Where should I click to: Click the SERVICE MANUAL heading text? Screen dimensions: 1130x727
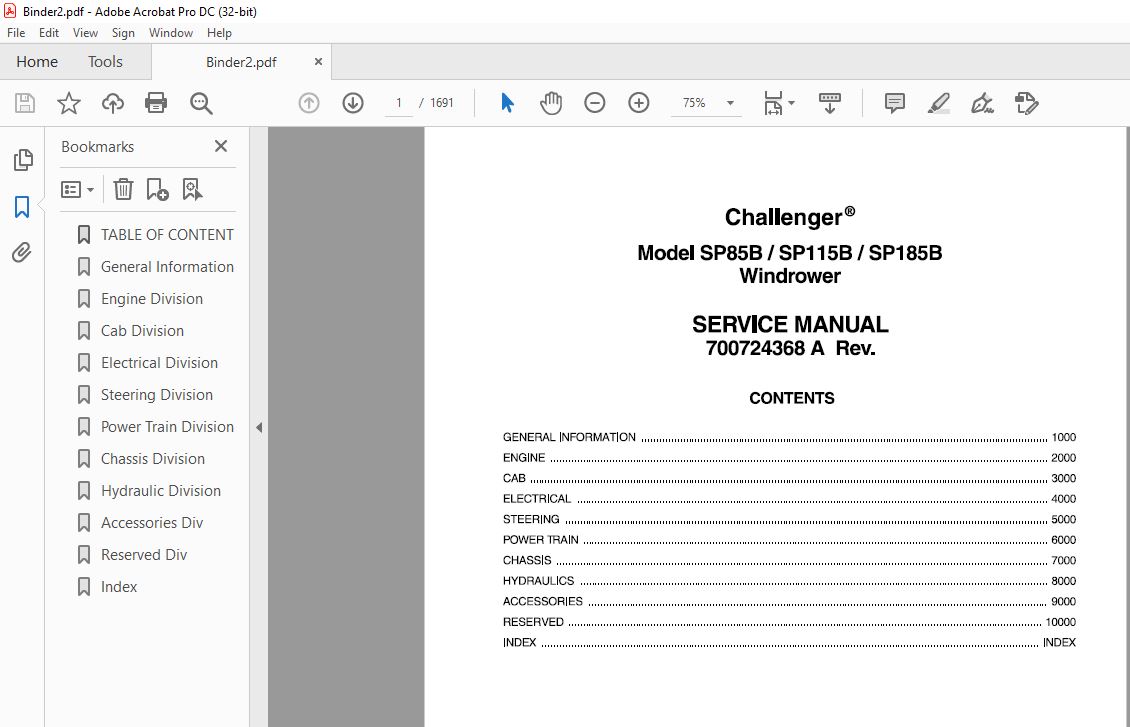coord(791,324)
